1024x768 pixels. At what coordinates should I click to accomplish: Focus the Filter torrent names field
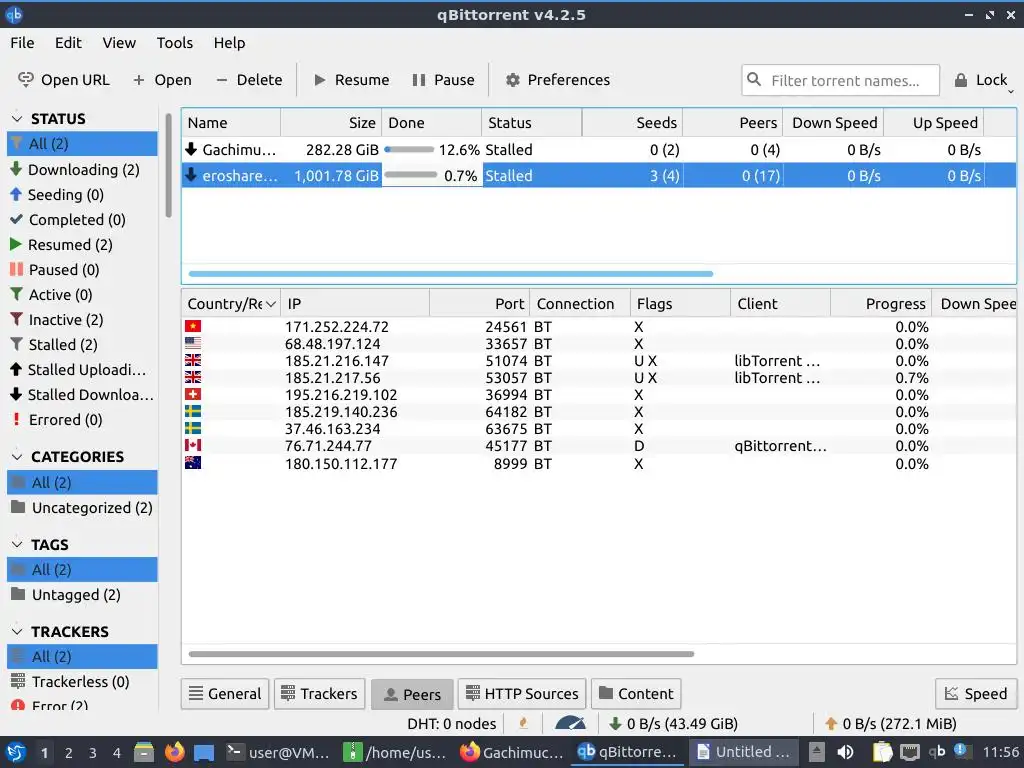click(x=840, y=80)
